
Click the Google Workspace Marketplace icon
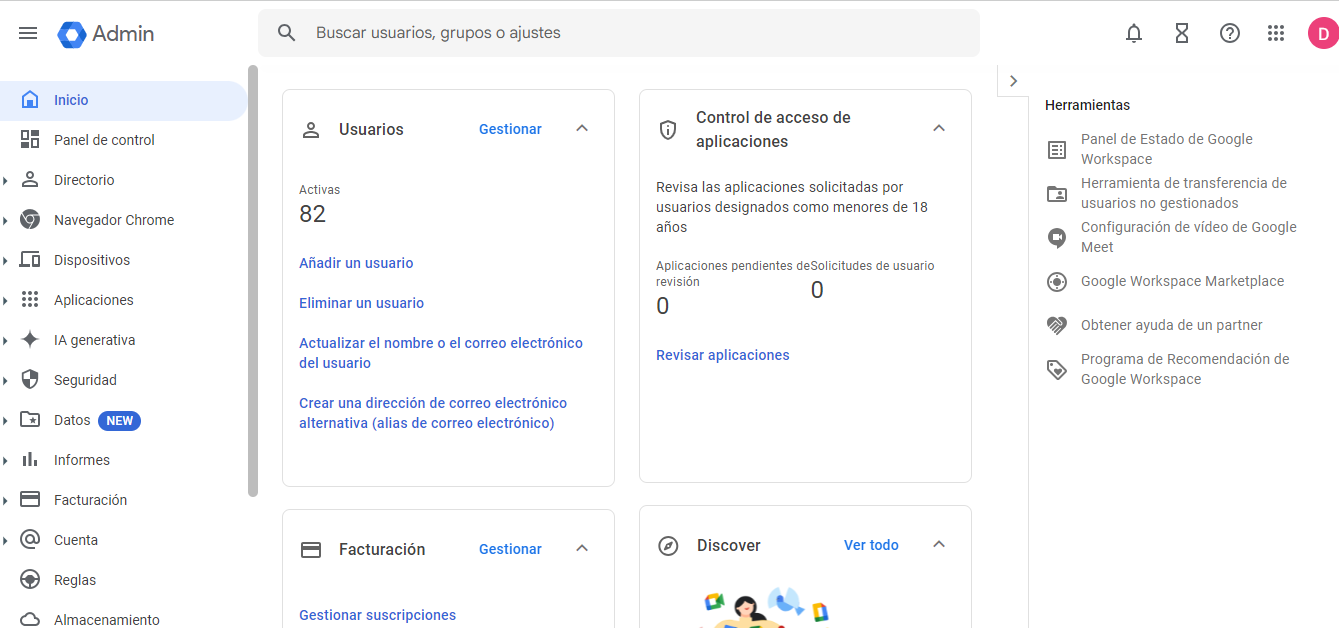[1057, 282]
